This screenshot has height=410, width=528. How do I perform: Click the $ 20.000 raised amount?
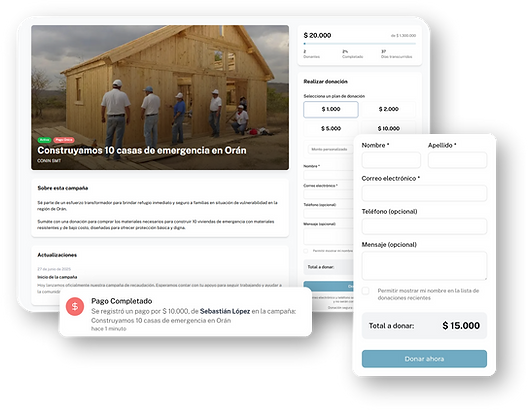click(x=317, y=35)
